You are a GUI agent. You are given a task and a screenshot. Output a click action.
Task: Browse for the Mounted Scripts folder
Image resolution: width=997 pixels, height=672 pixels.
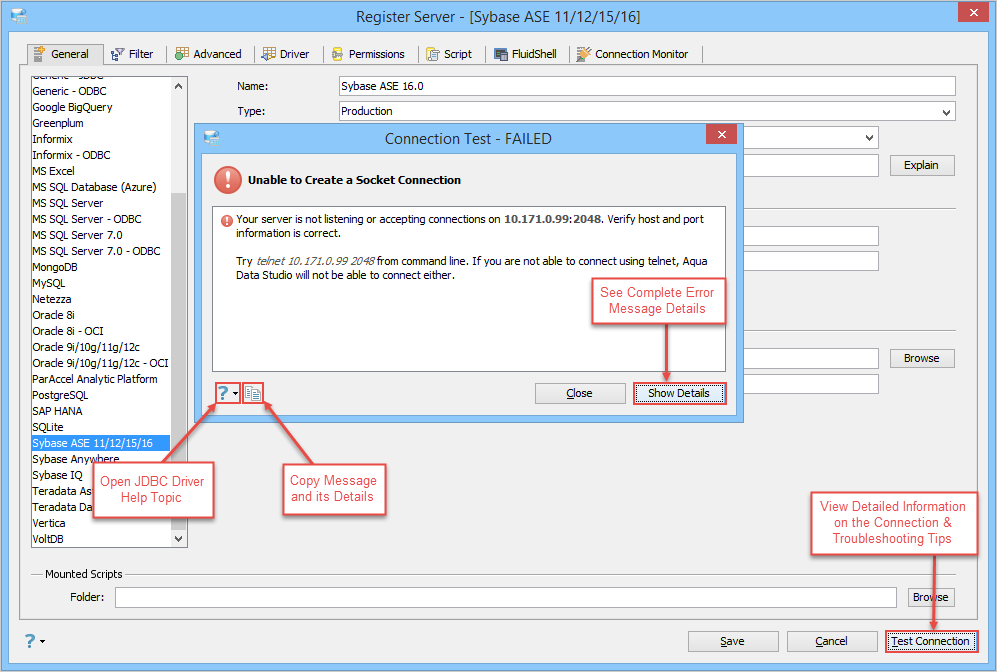931,598
